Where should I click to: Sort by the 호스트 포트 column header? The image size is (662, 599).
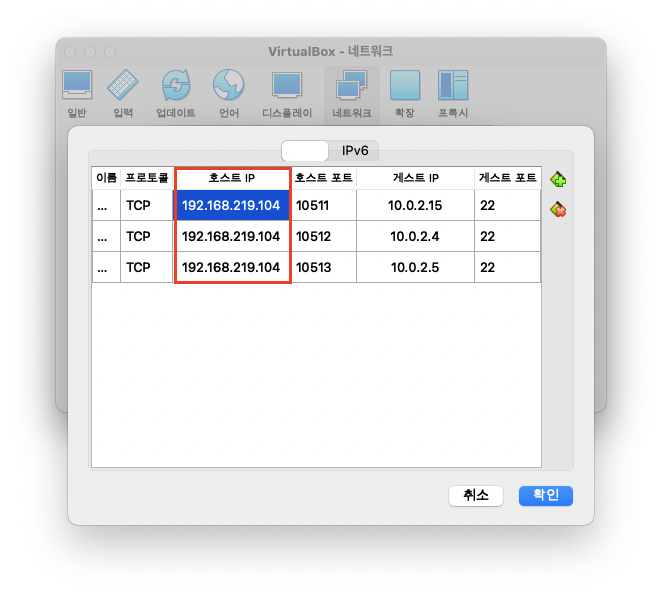(323, 178)
